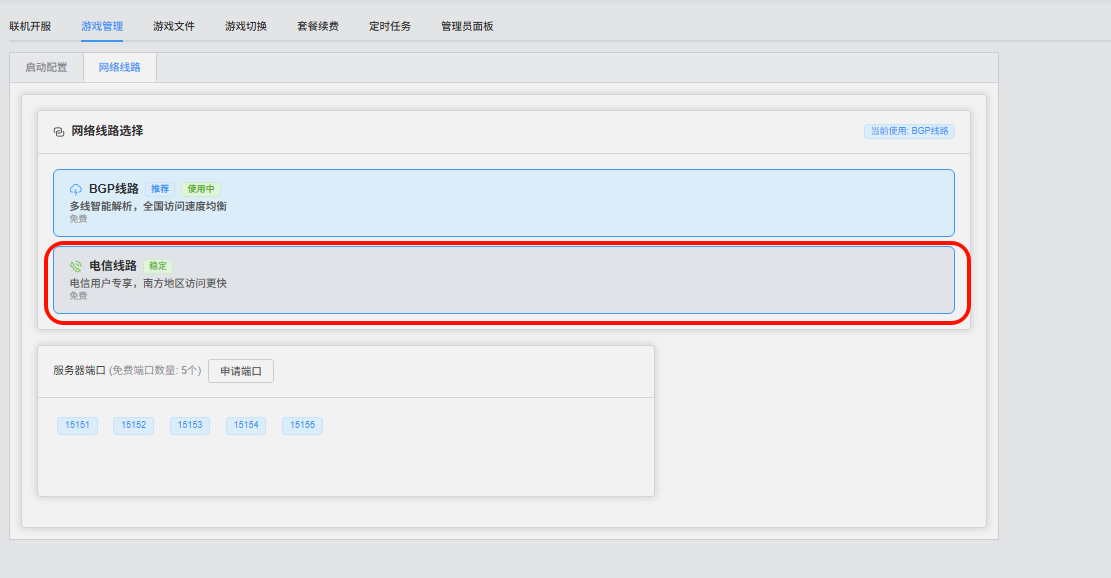Switch to the 启动配置 sub-tab

click(x=46, y=68)
